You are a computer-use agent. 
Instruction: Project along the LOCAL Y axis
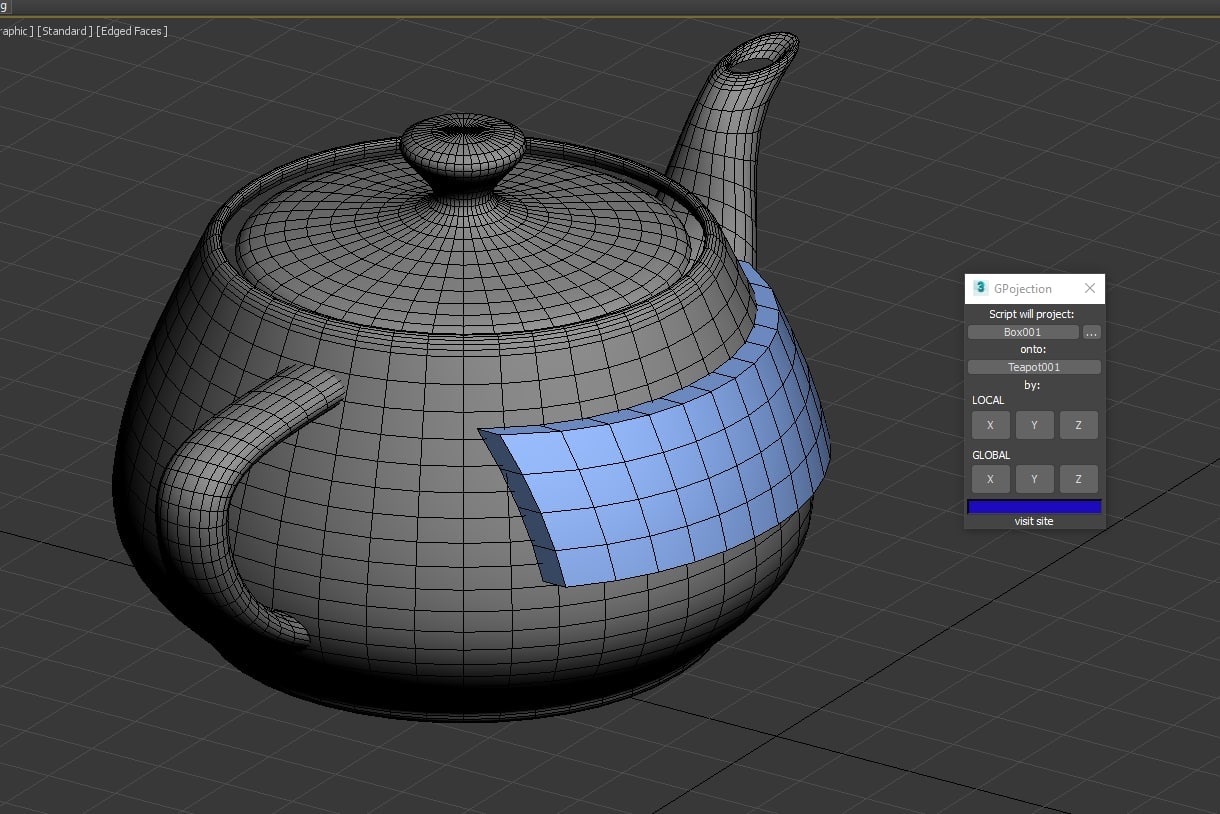1034,425
